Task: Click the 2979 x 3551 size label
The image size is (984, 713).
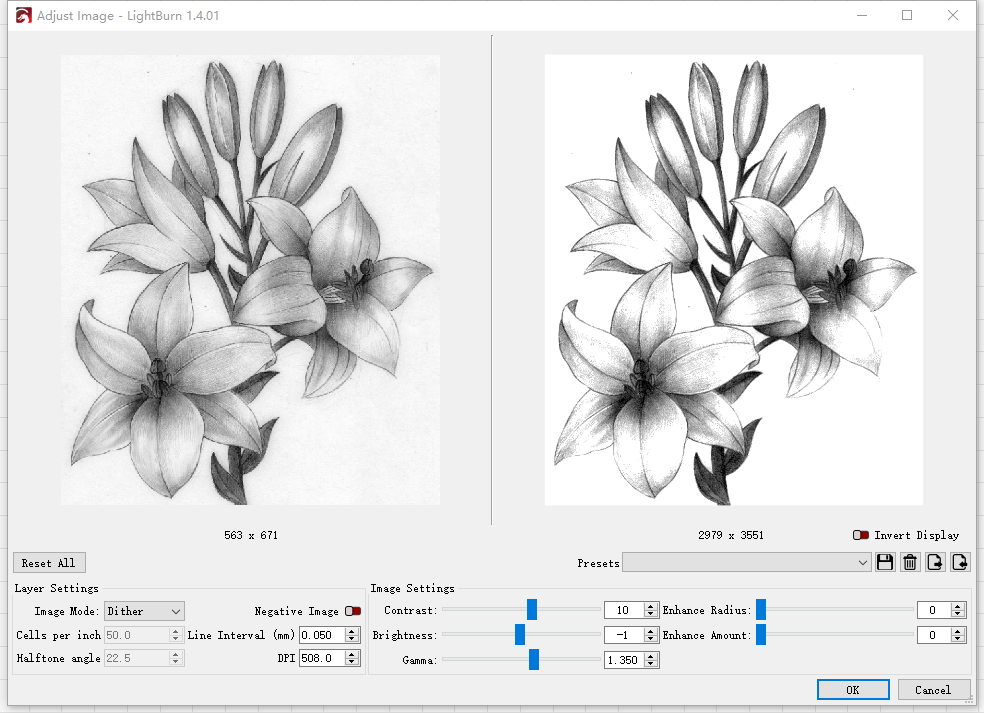Action: [731, 535]
